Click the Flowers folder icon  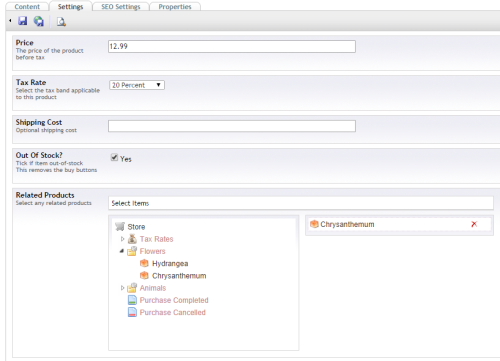[132, 251]
